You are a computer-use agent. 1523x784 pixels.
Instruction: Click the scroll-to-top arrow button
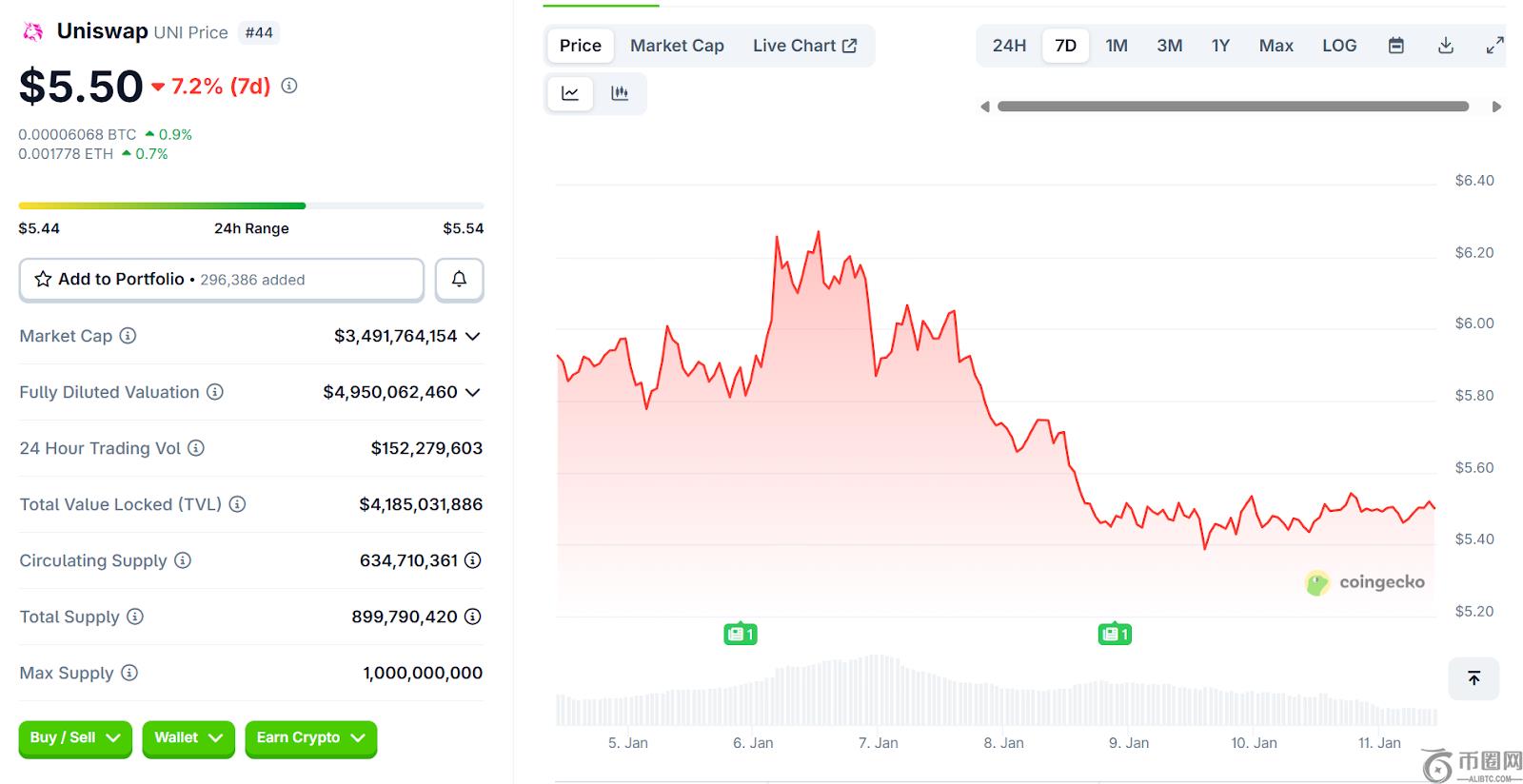click(x=1474, y=678)
